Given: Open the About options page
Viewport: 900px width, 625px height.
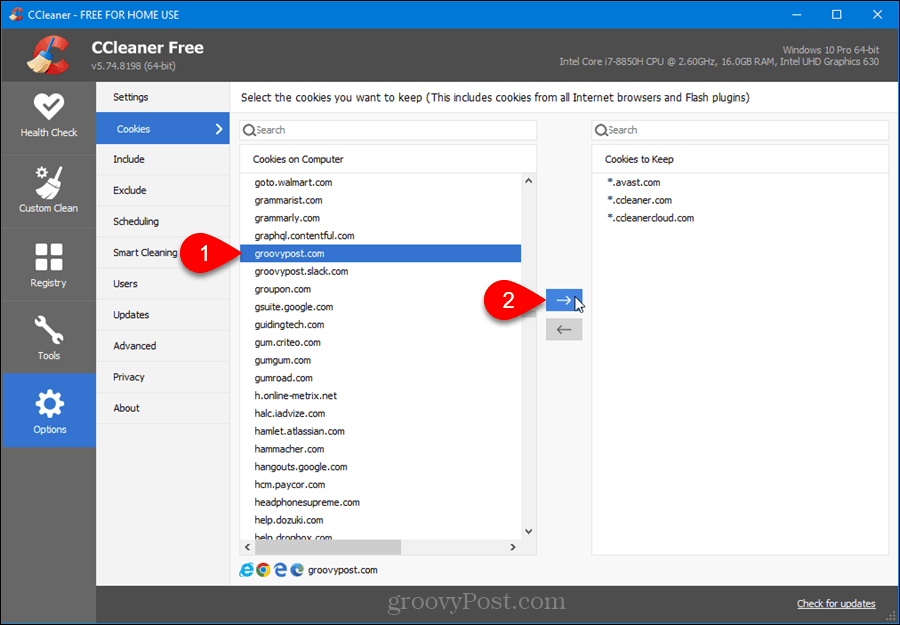Looking at the screenshot, I should [x=163, y=407].
